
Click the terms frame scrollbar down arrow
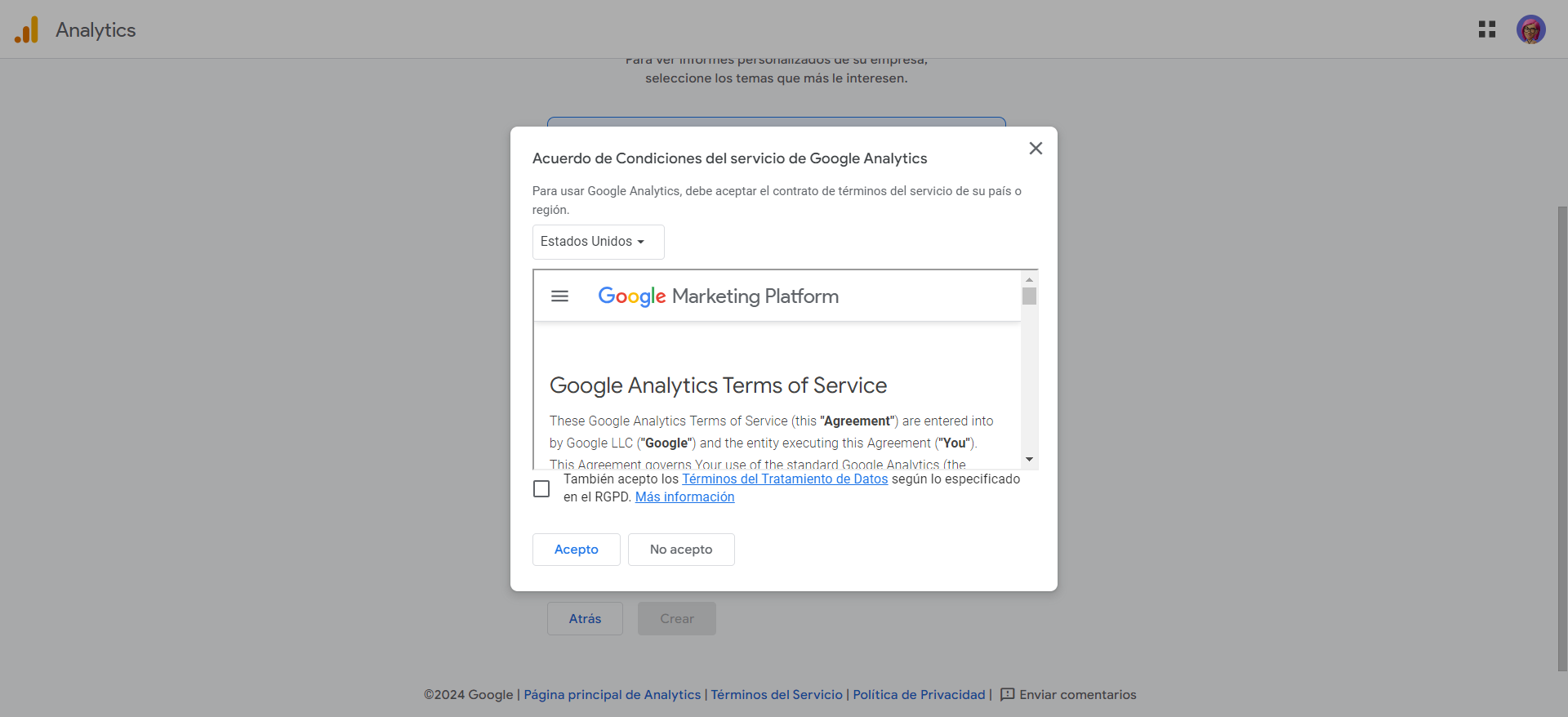(1029, 459)
